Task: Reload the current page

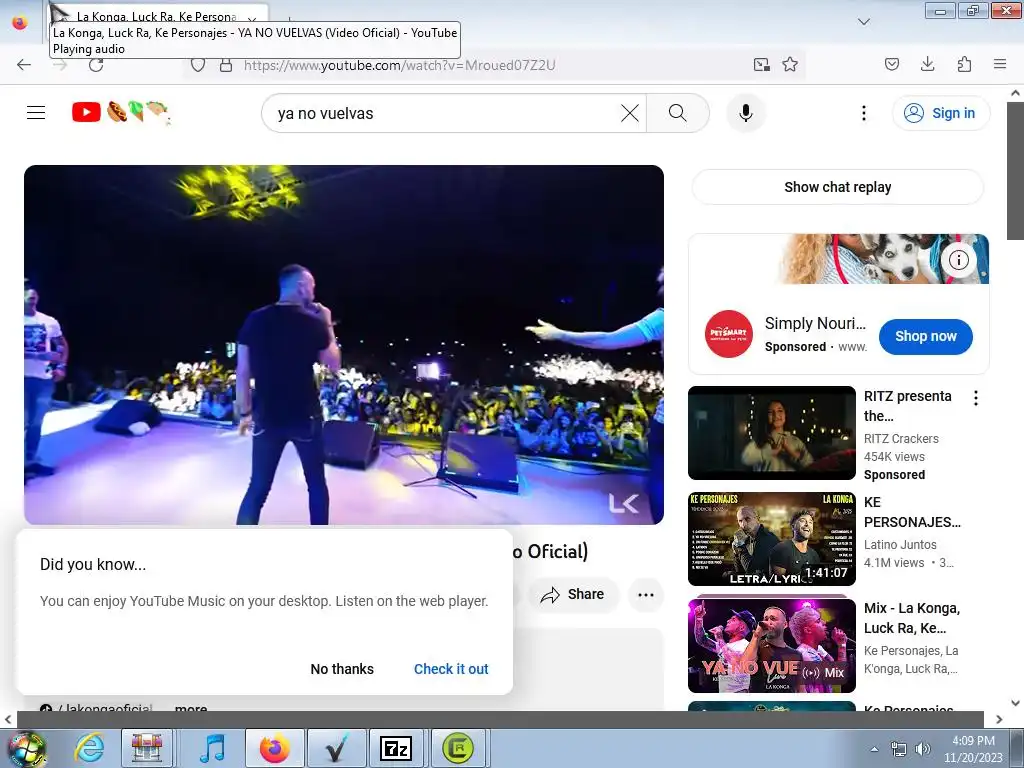Action: 96,65
